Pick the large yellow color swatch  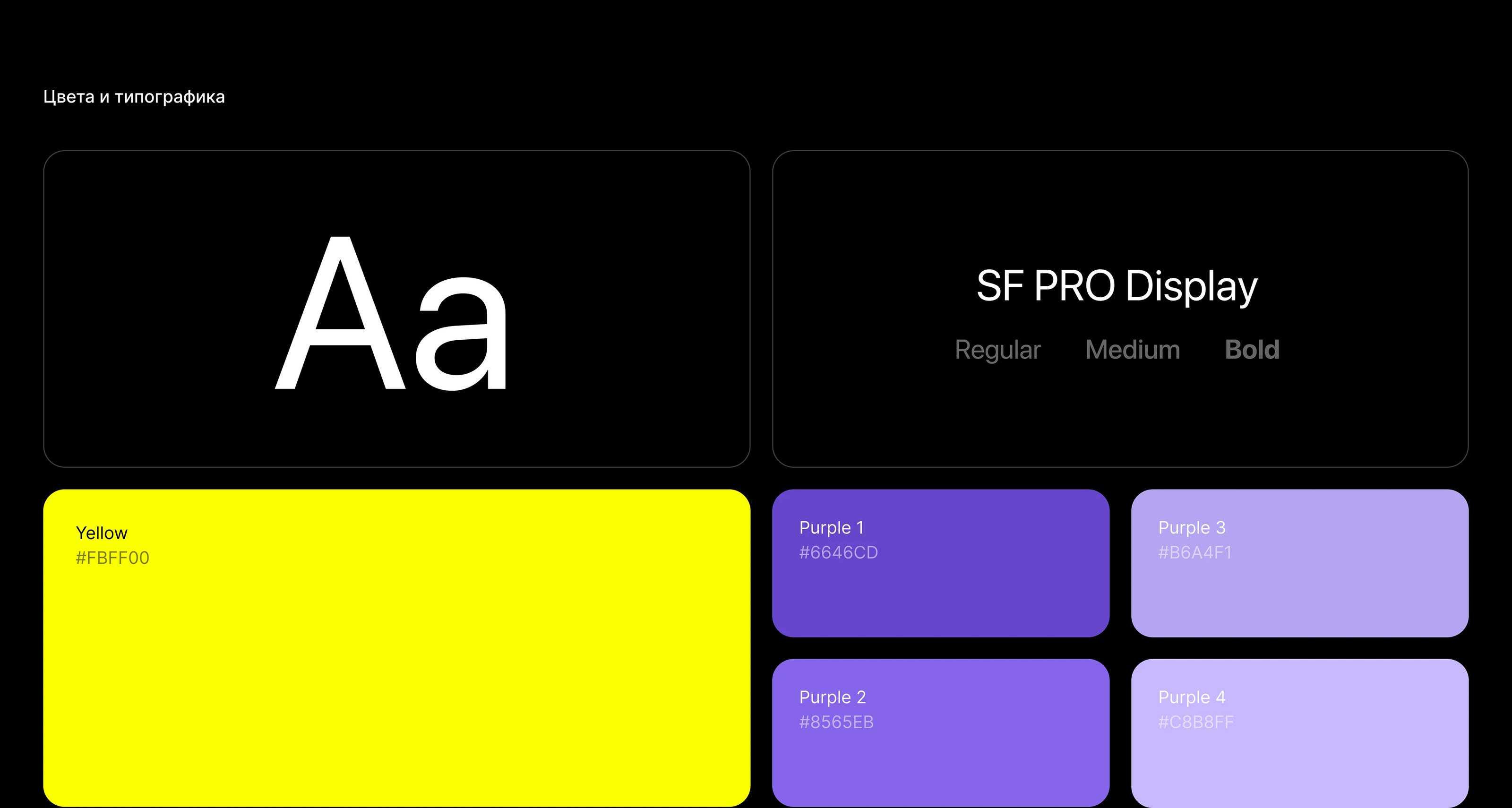pos(397,675)
